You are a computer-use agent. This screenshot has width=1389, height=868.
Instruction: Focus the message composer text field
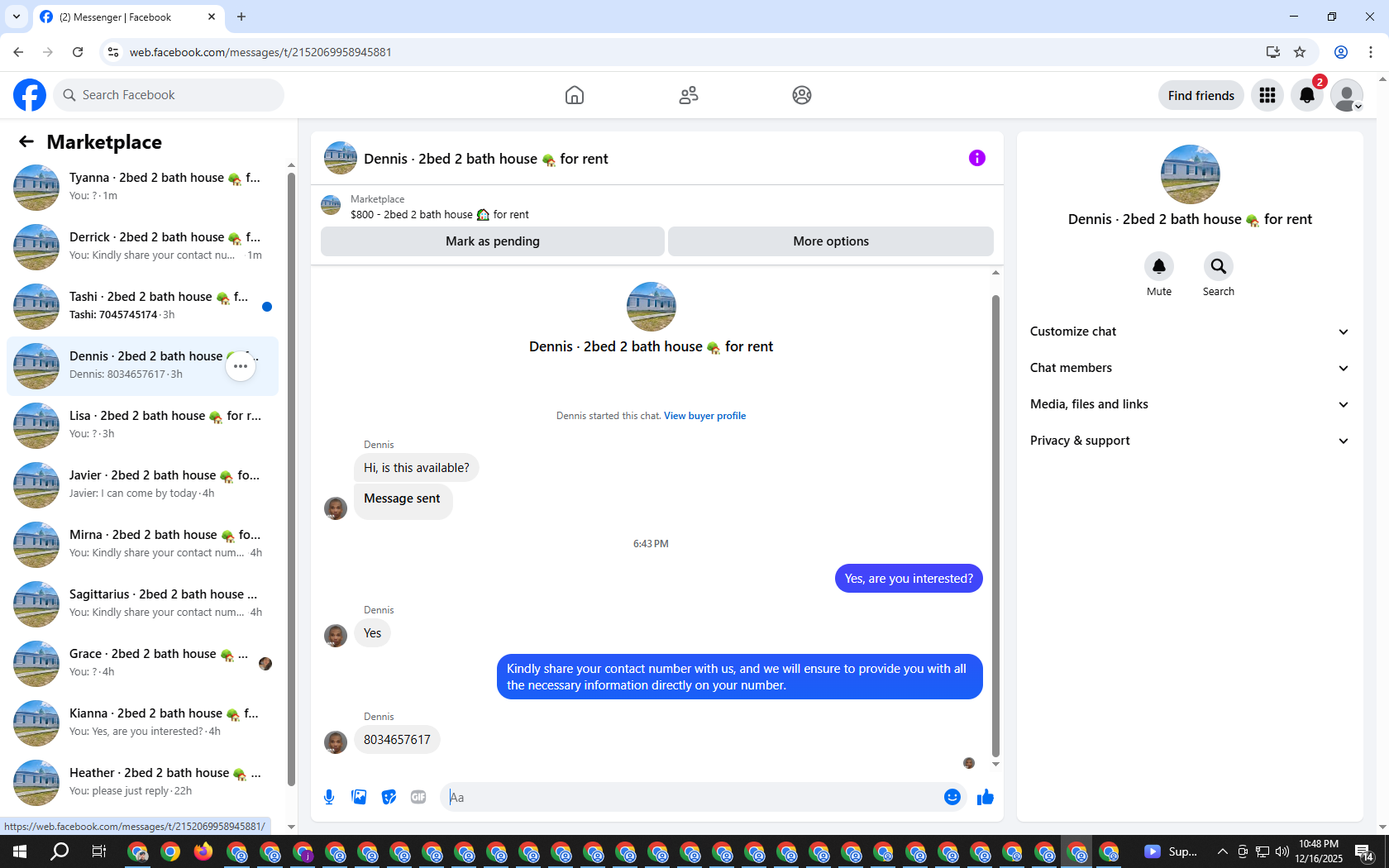coord(693,797)
